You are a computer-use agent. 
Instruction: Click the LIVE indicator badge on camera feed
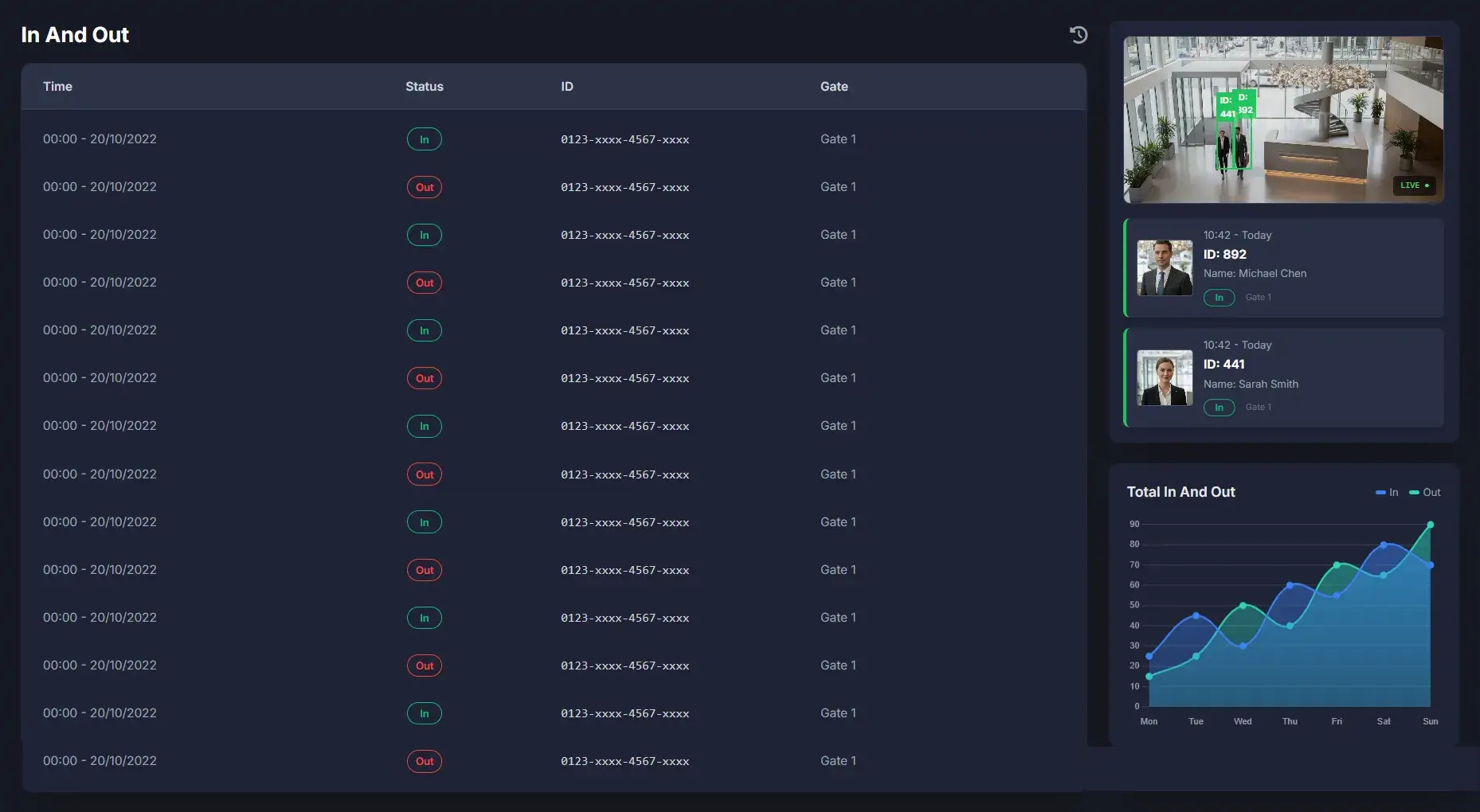[1414, 185]
